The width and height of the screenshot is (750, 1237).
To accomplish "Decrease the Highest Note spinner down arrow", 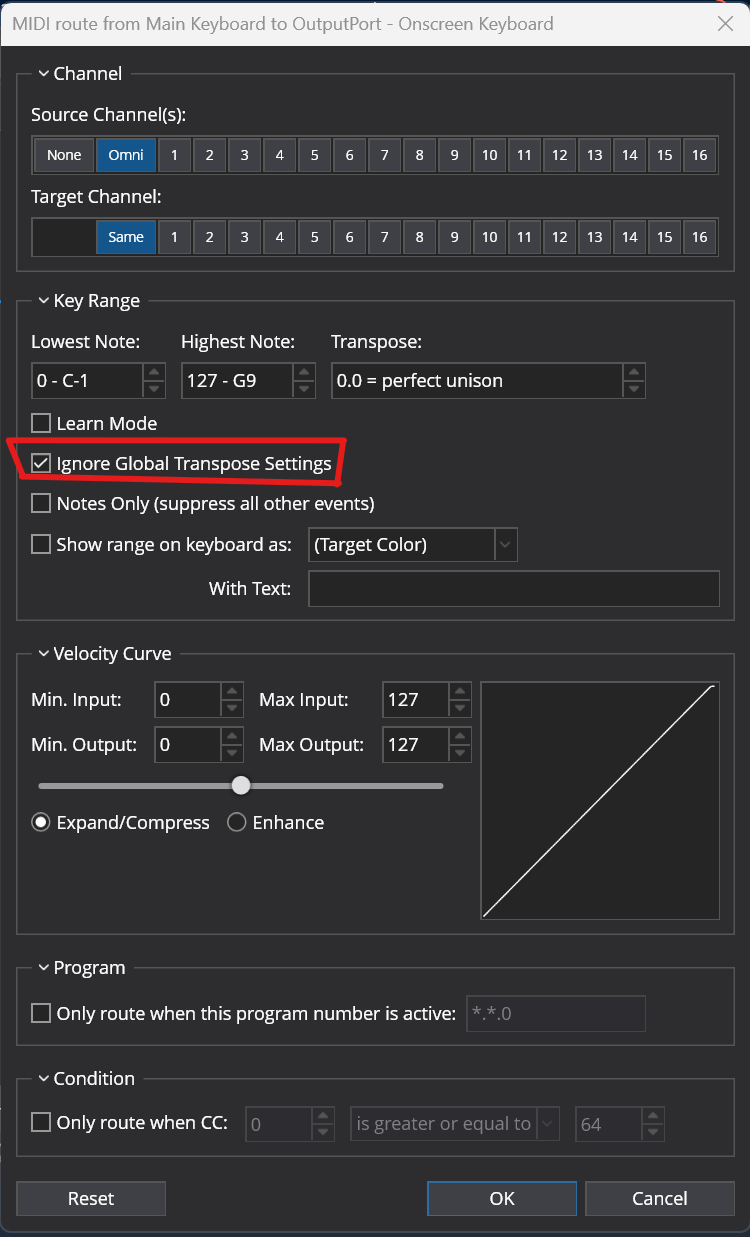I will point(304,389).
